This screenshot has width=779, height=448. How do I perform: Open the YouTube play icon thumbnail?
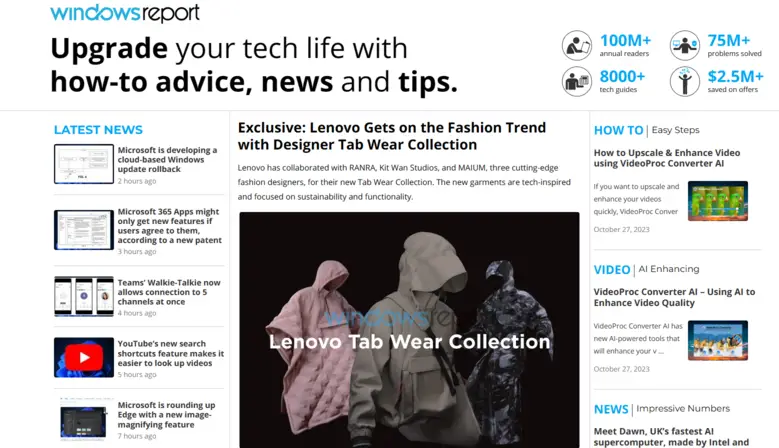click(84, 358)
